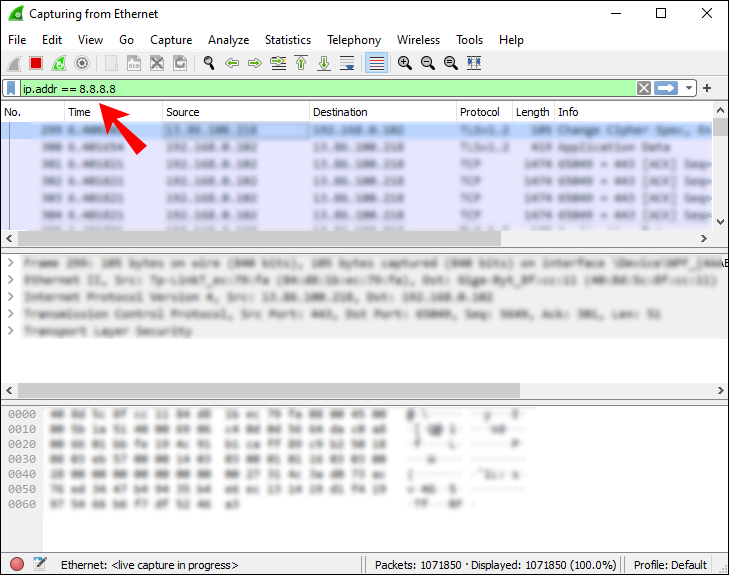The height and width of the screenshot is (575, 729).
Task: Expand the Frame details tree row
Action: click(x=10, y=263)
